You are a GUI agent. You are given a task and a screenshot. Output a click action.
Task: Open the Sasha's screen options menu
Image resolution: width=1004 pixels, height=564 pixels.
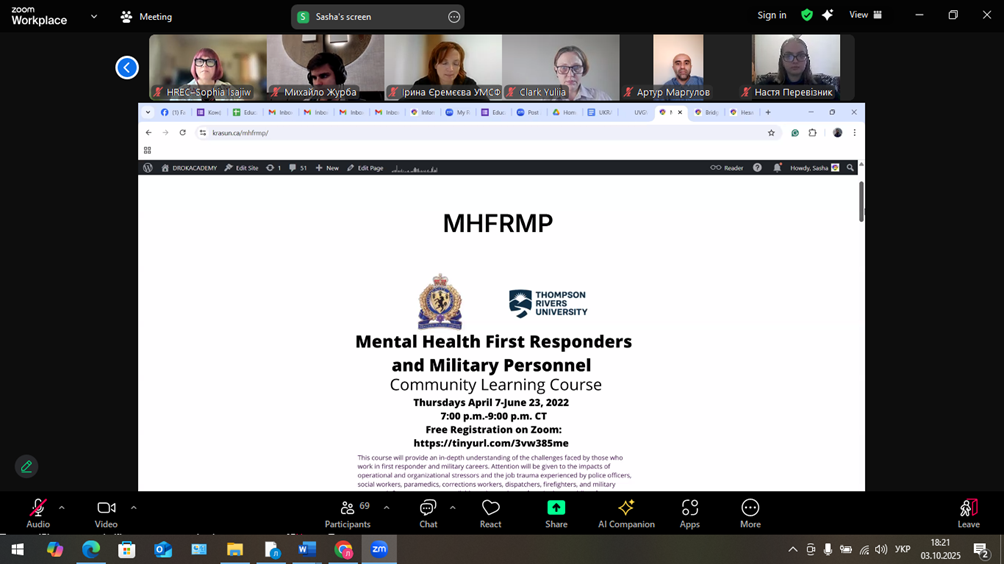[454, 17]
